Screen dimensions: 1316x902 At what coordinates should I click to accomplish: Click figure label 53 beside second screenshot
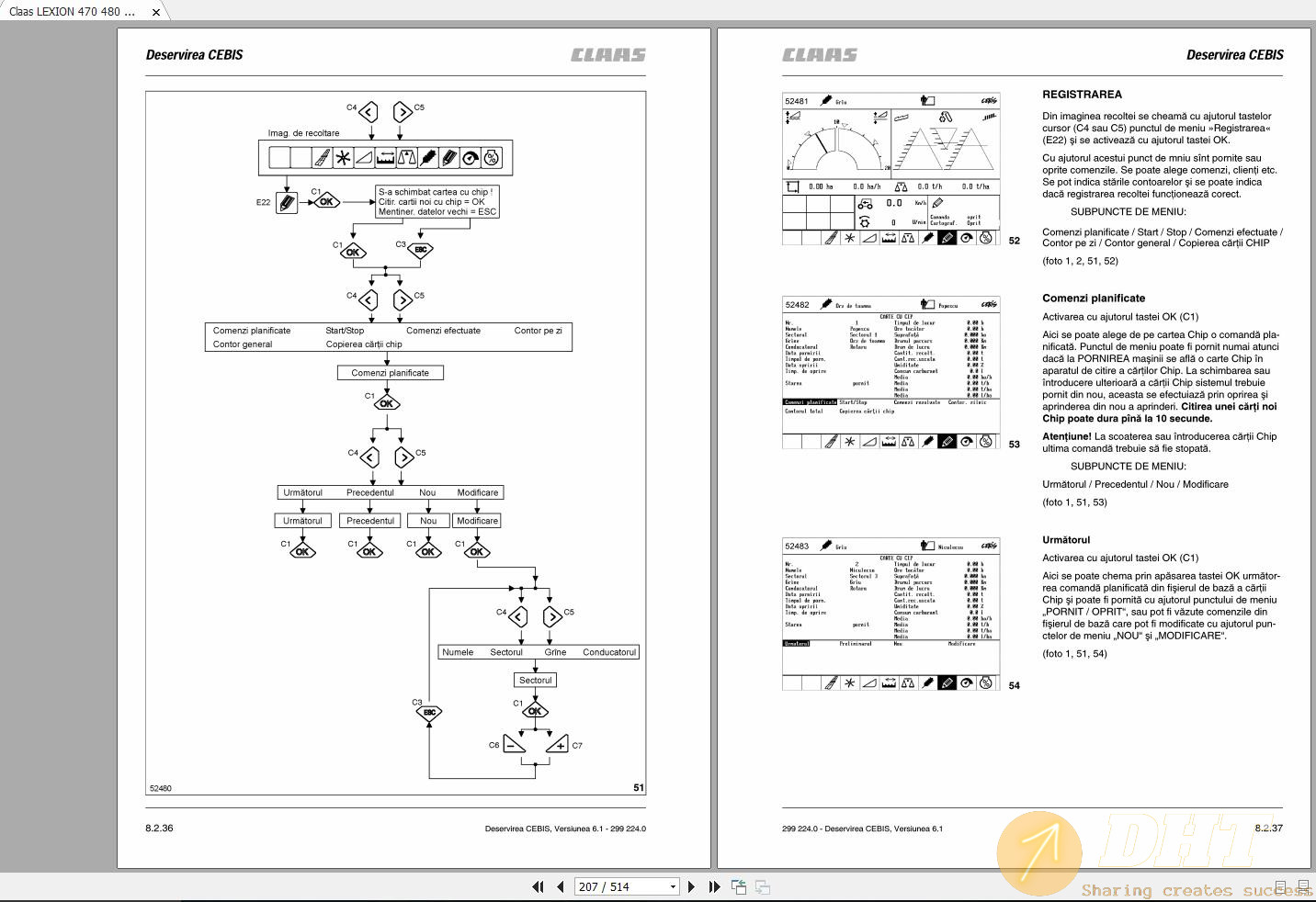1014,445
